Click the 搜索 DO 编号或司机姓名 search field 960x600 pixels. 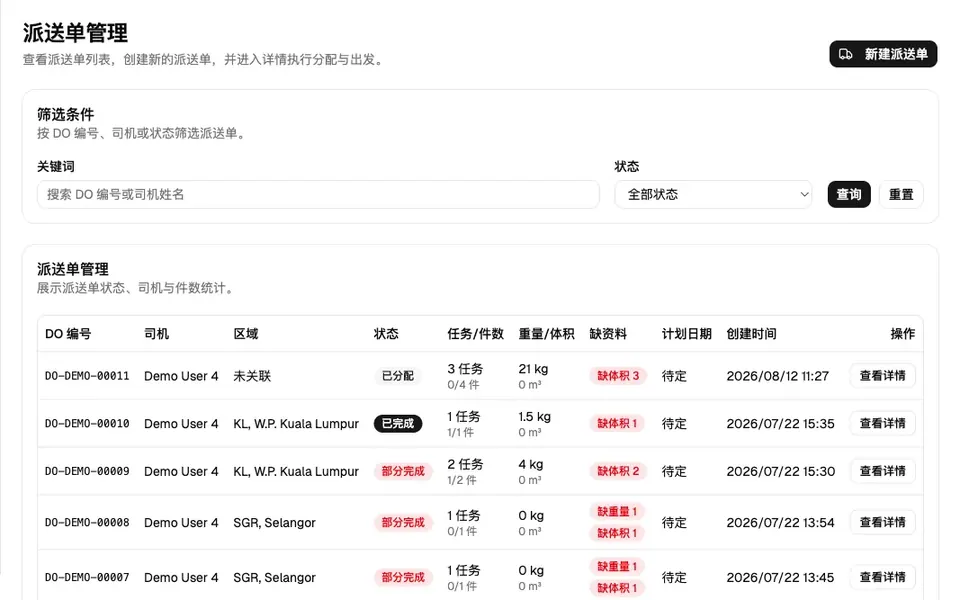click(318, 195)
